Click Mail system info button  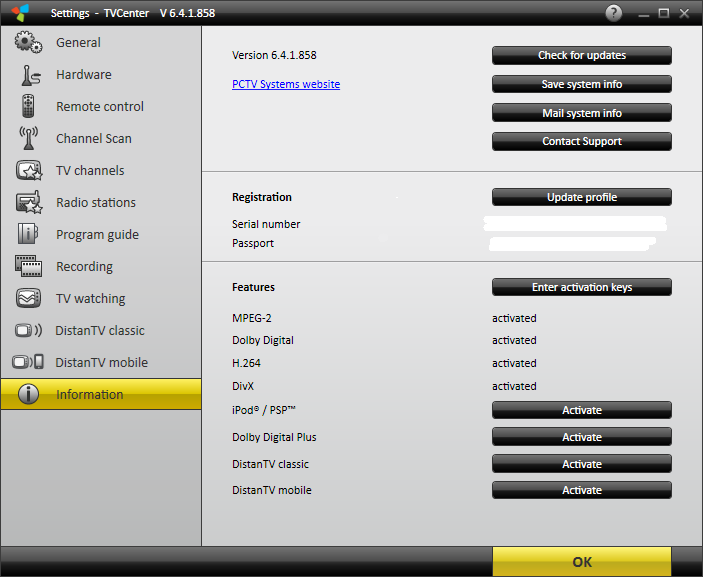click(581, 113)
